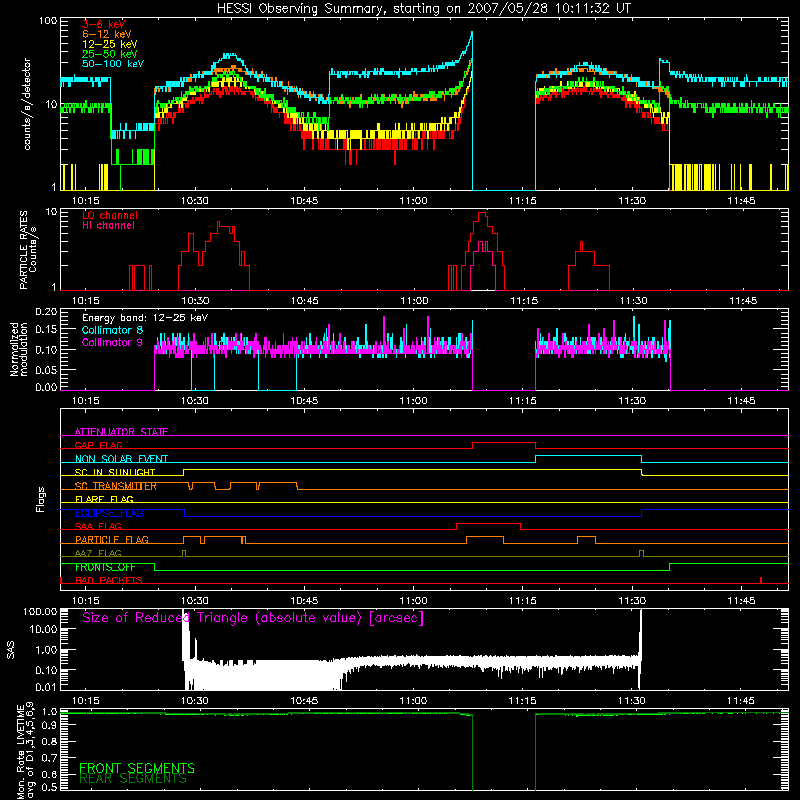The width and height of the screenshot is (800, 800).
Task: Click the BAD PACKETS flag label
Action: coord(109,580)
